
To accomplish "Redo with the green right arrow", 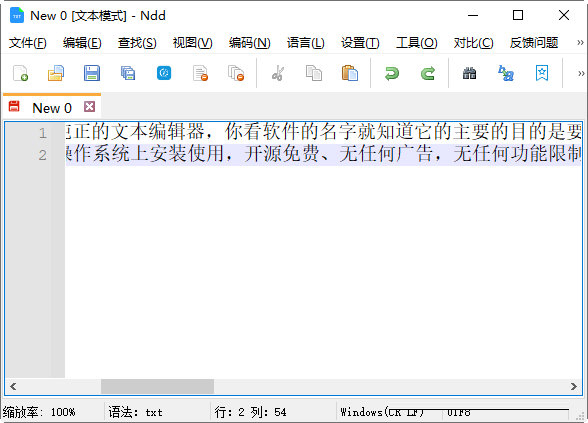I will tap(428, 73).
